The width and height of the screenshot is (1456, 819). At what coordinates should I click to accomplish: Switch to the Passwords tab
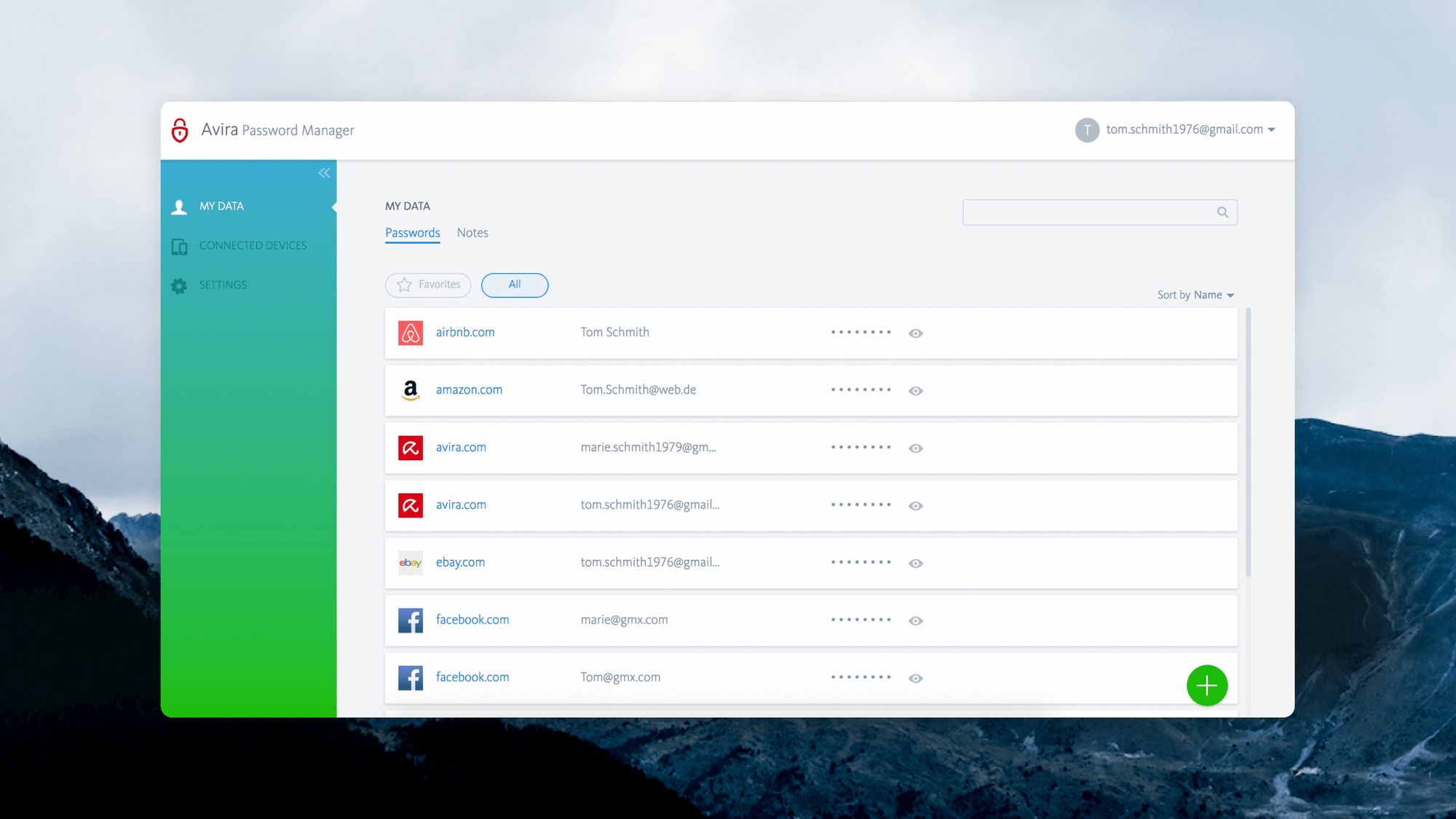[x=412, y=233]
